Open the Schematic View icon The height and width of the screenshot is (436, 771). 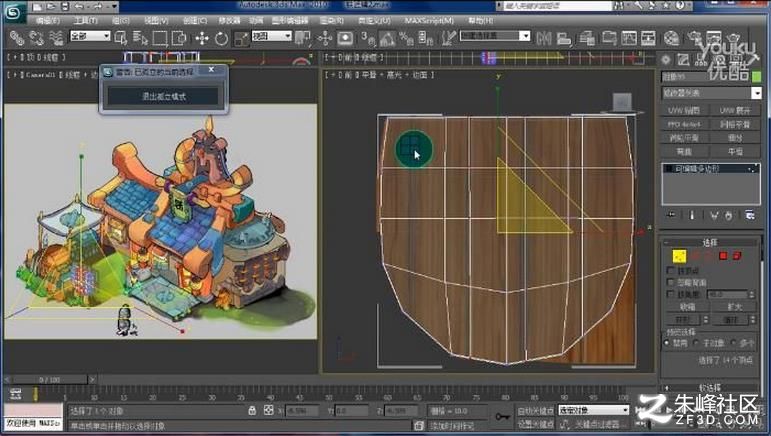pyautogui.click(x=648, y=38)
